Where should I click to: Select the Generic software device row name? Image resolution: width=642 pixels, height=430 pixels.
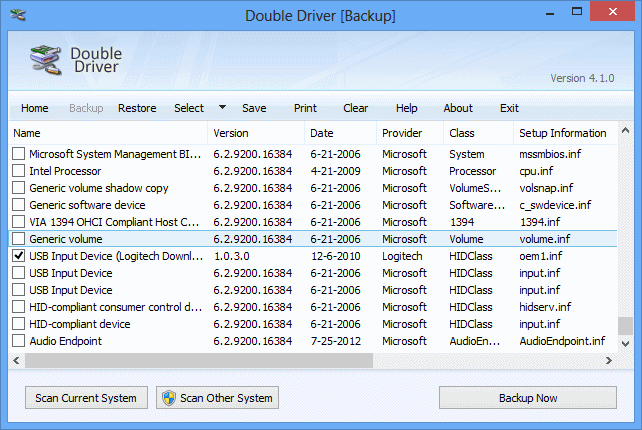pos(87,205)
